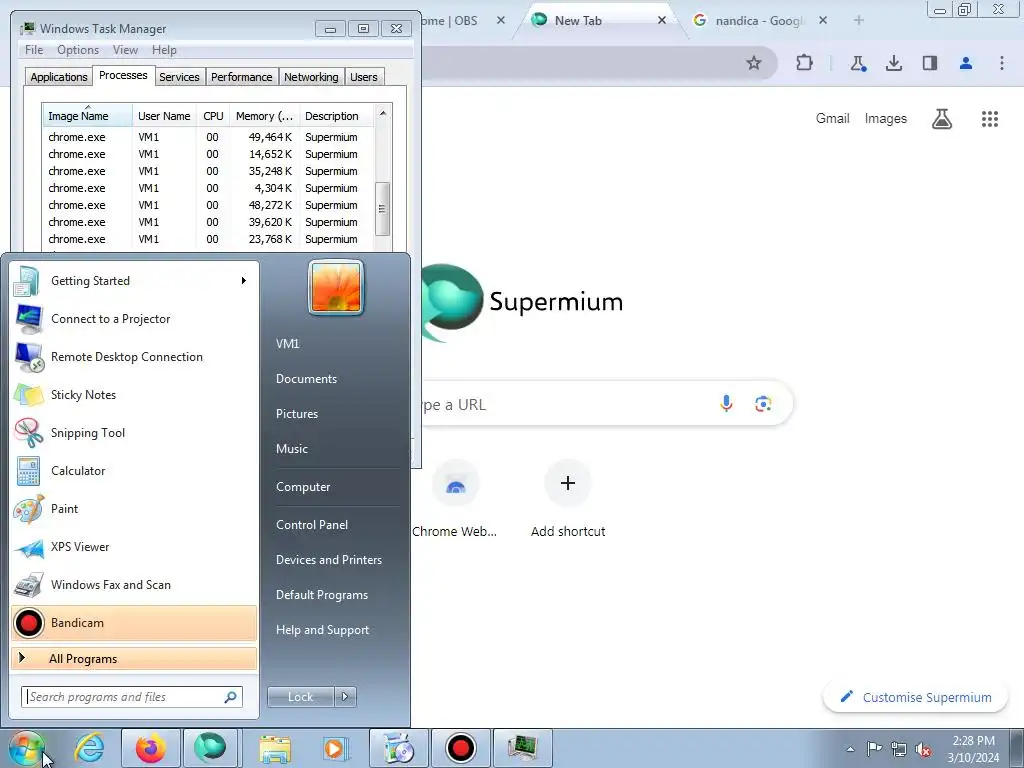Open Chrome Labs flask in toolbar
The height and width of the screenshot is (768, 1024).
857,63
